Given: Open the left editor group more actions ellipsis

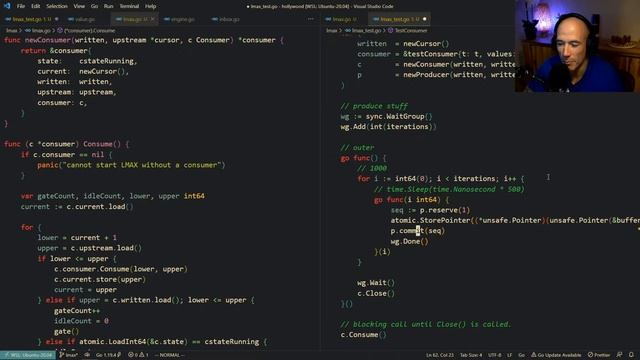Looking at the screenshot, I should point(311,19).
